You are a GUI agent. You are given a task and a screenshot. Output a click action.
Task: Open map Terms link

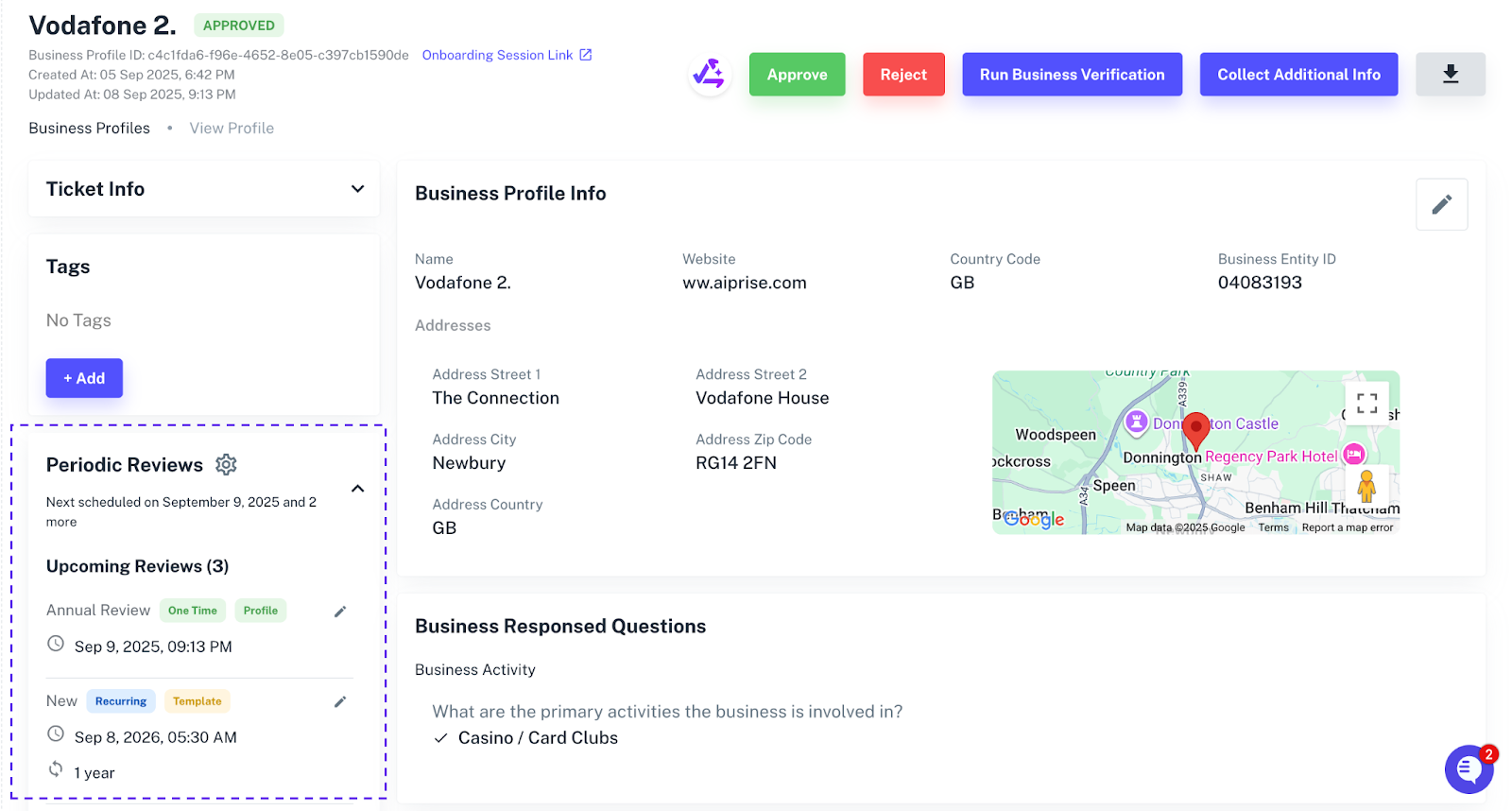tap(1273, 527)
